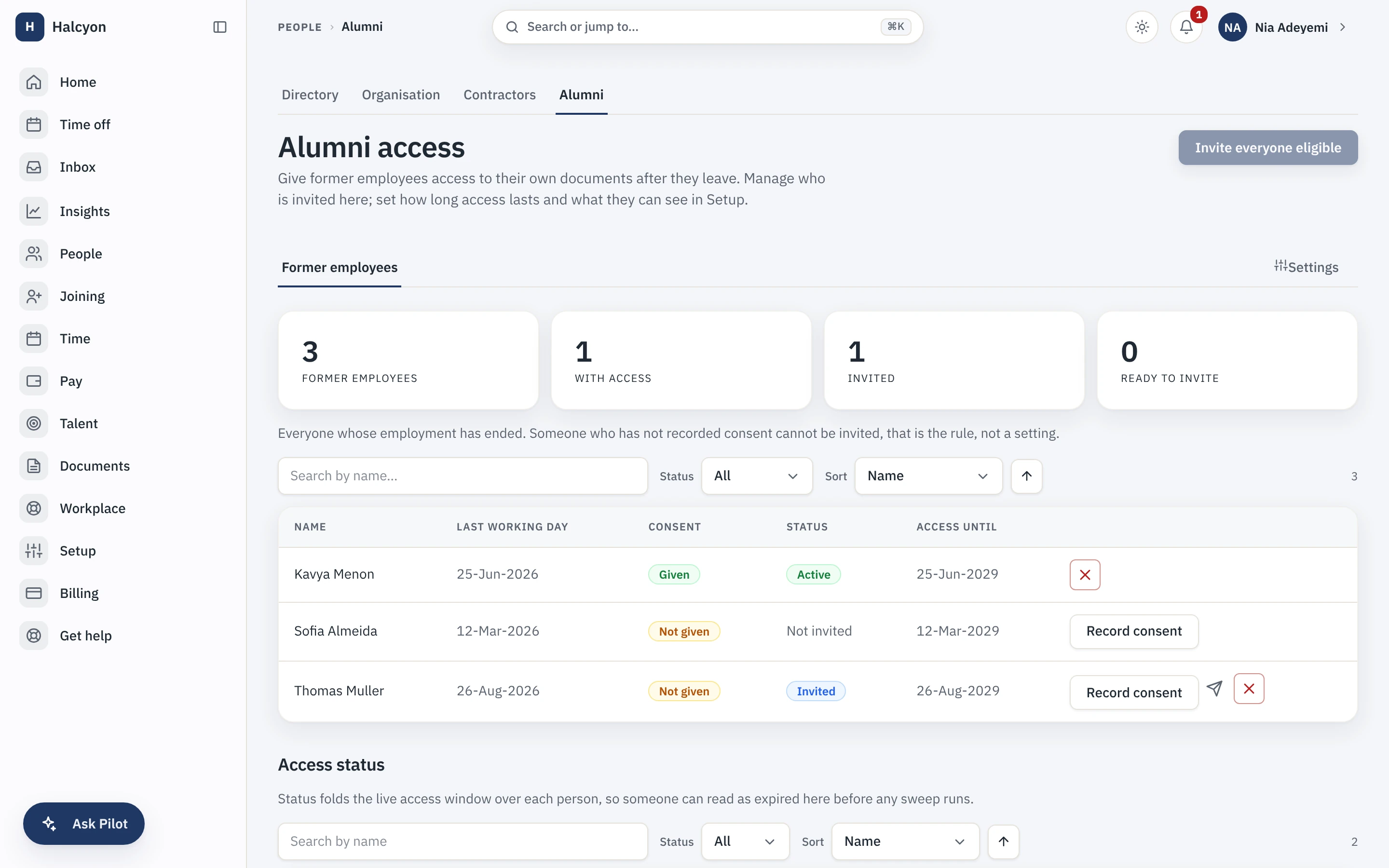This screenshot has height=868, width=1389.
Task: Open the notifications bell
Action: (1186, 27)
